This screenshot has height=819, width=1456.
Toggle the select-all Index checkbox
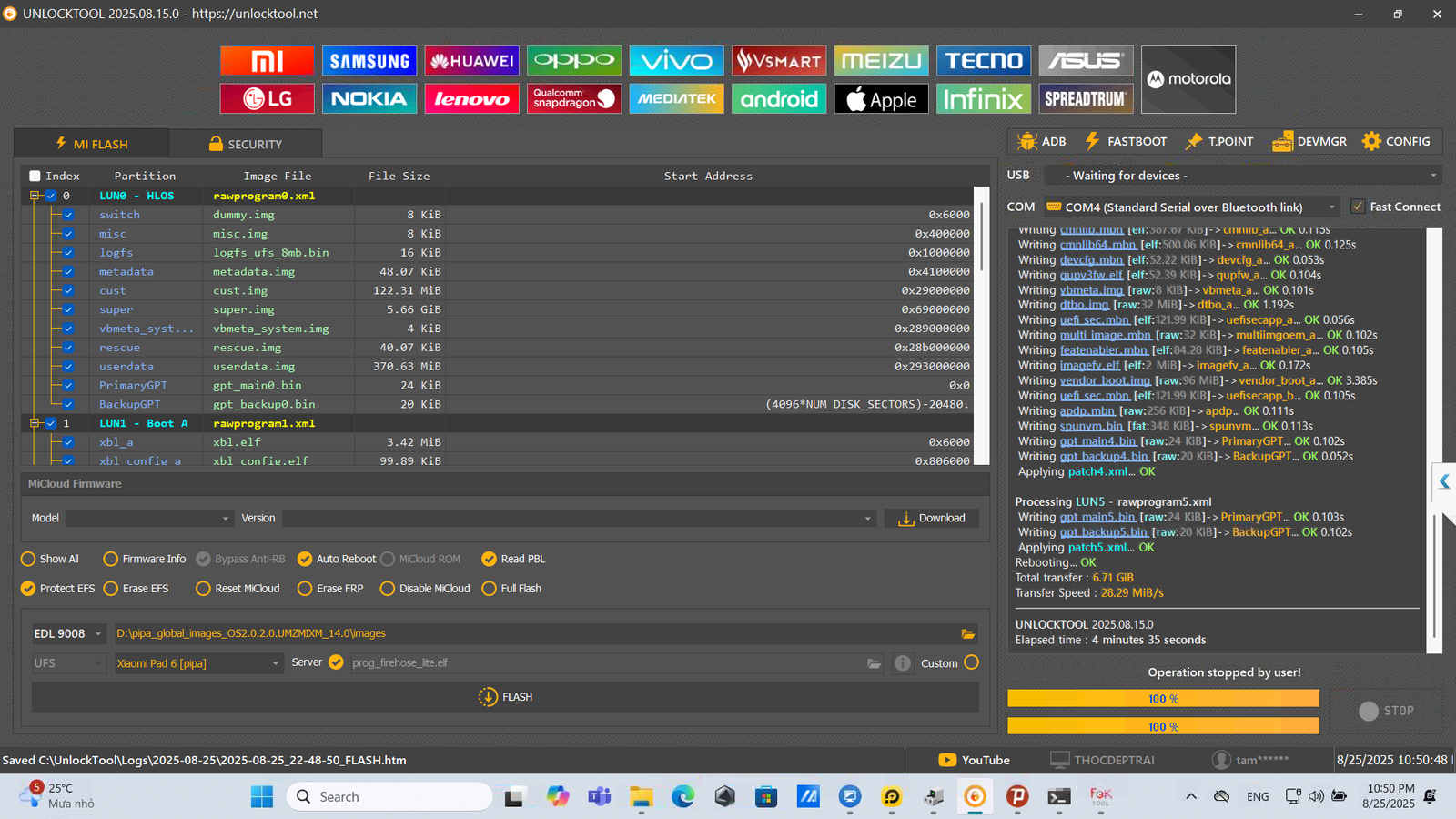[35, 176]
